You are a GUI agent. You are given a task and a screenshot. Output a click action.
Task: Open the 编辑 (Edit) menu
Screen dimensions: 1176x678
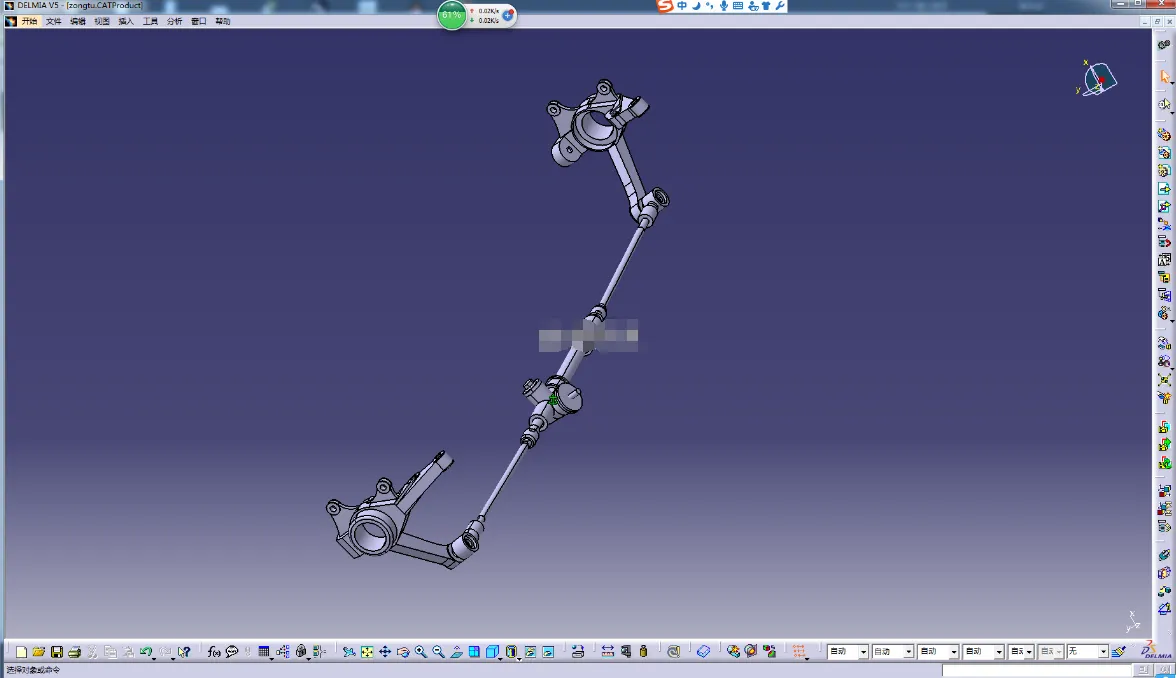(x=77, y=21)
